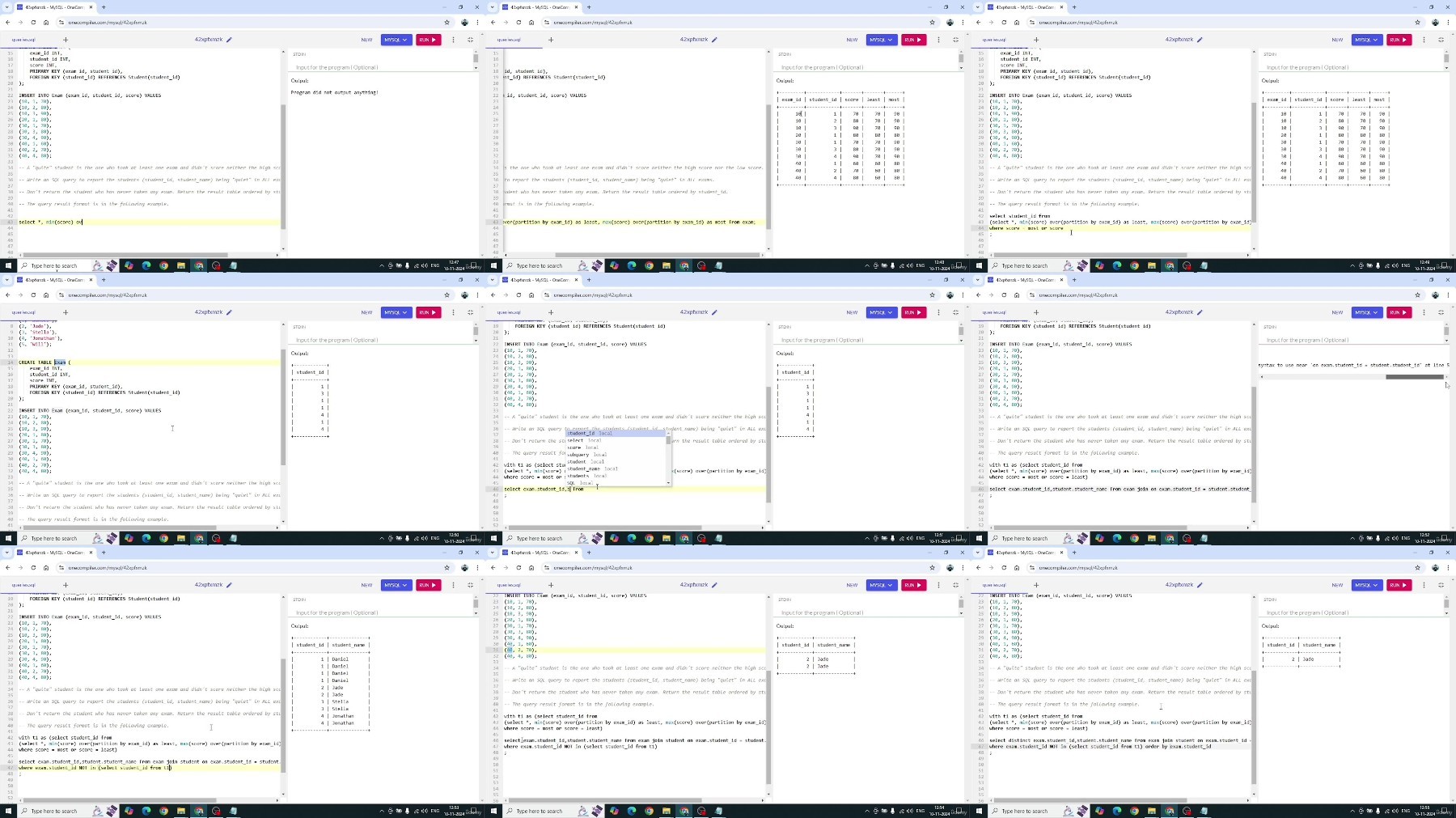Open the three-dot editor menu in top-middle window
Image resolution: width=1456 pixels, height=818 pixels.
click(x=938, y=40)
